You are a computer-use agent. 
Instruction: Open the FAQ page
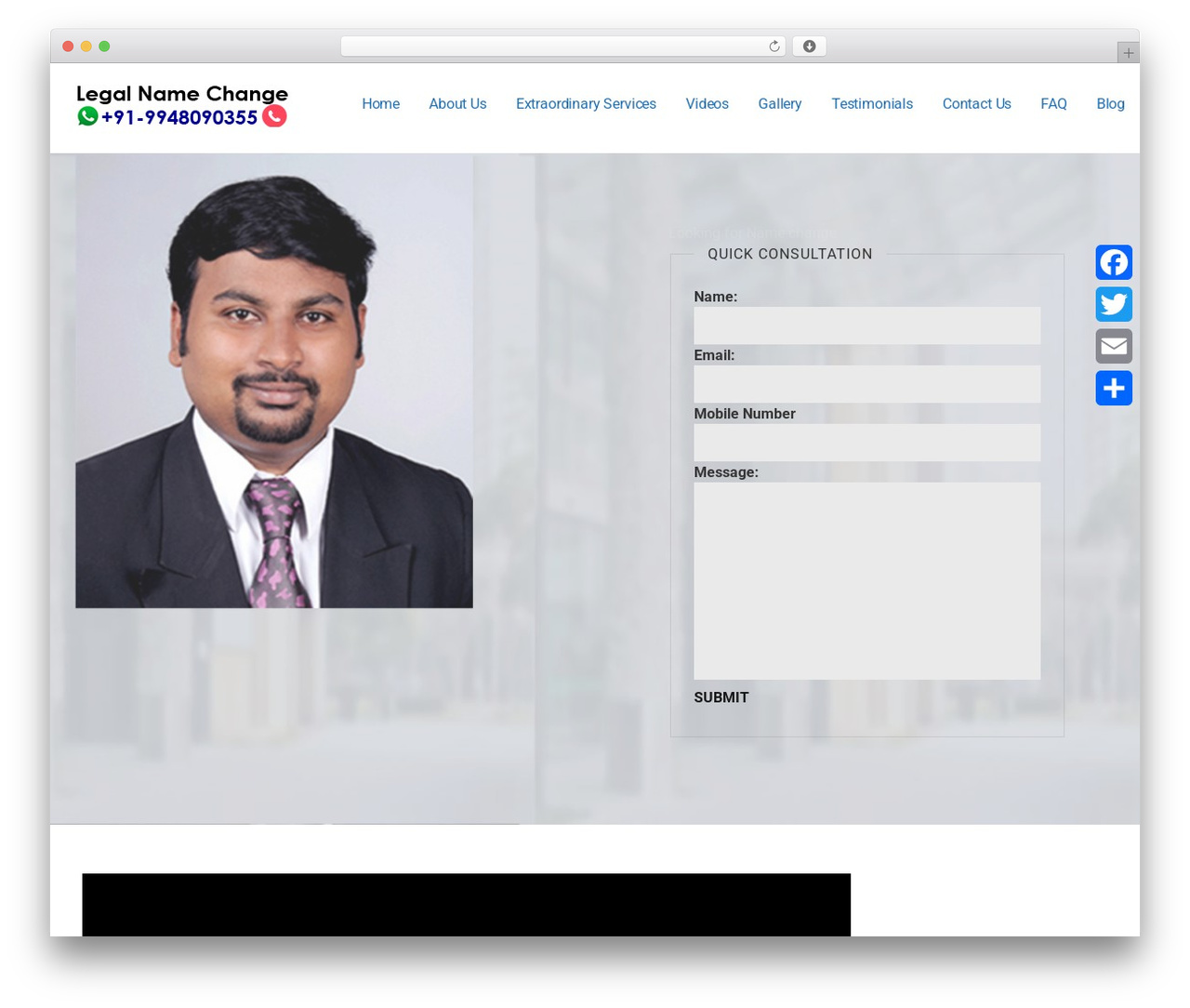pyautogui.click(x=1053, y=104)
